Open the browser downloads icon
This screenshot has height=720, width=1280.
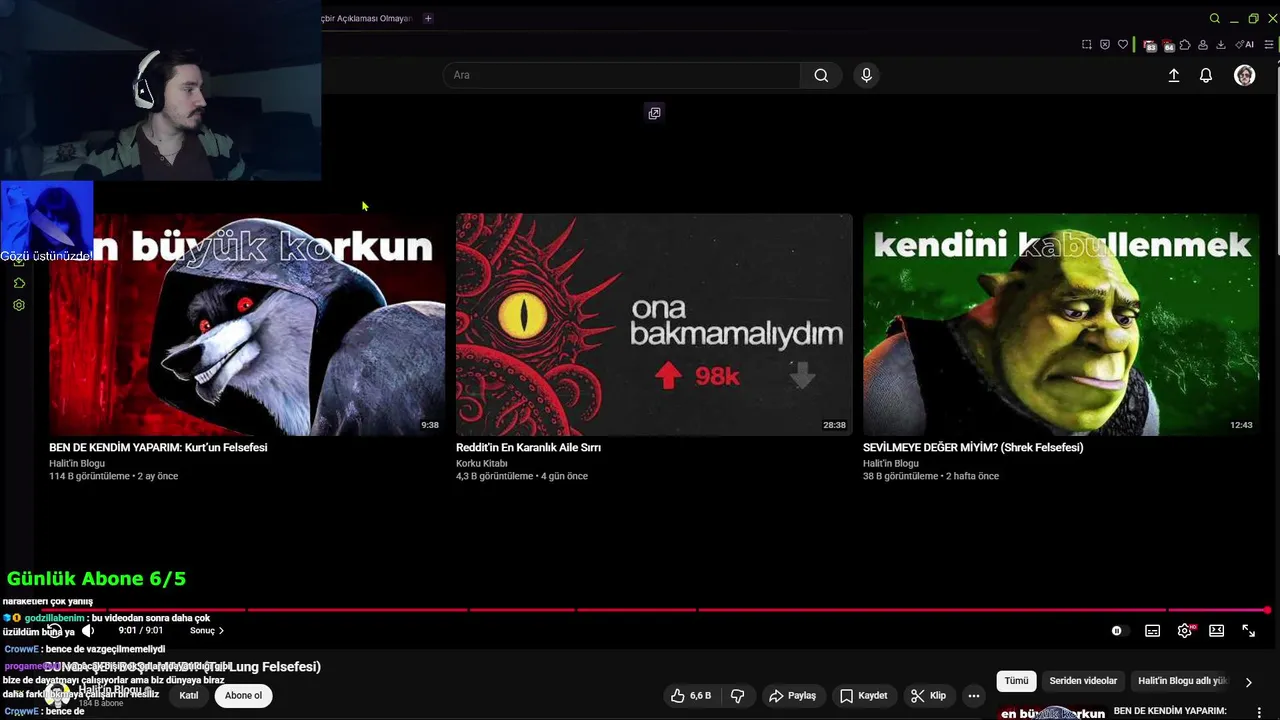coord(1221,44)
